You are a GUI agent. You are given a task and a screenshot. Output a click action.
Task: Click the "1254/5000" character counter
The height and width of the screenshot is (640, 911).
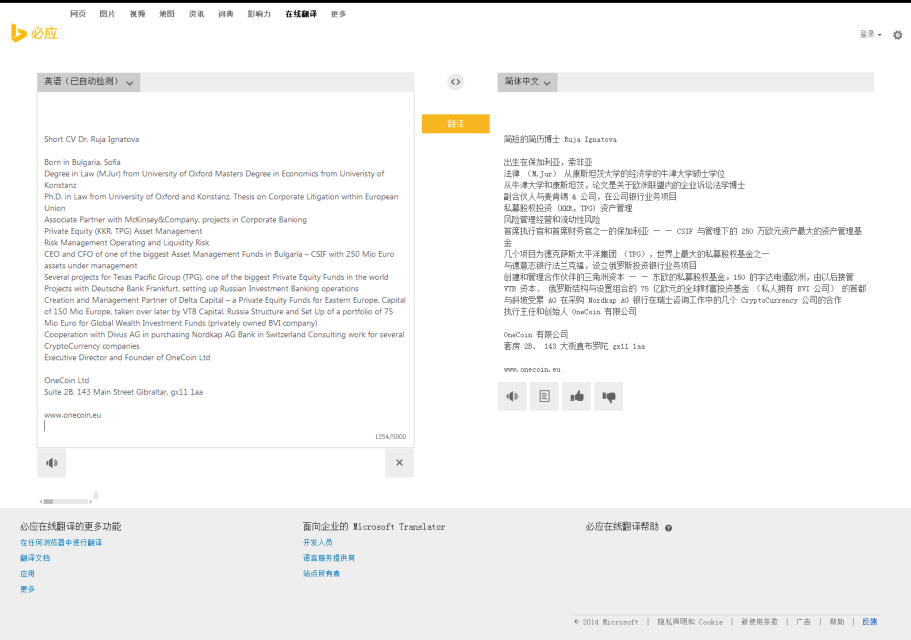pyautogui.click(x=390, y=437)
